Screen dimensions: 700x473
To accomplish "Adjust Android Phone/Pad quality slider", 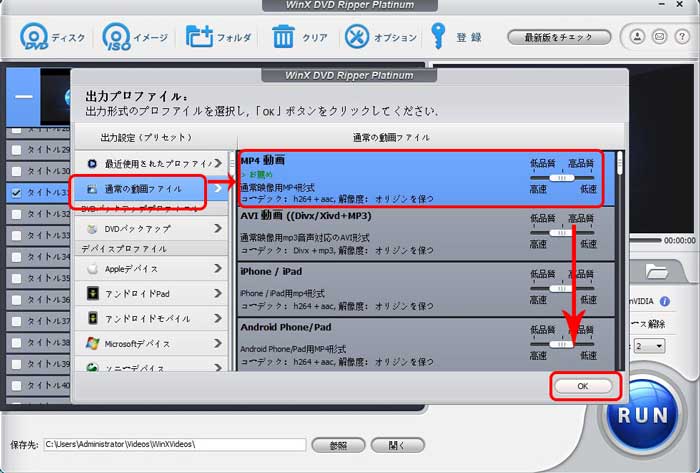I will (562, 344).
